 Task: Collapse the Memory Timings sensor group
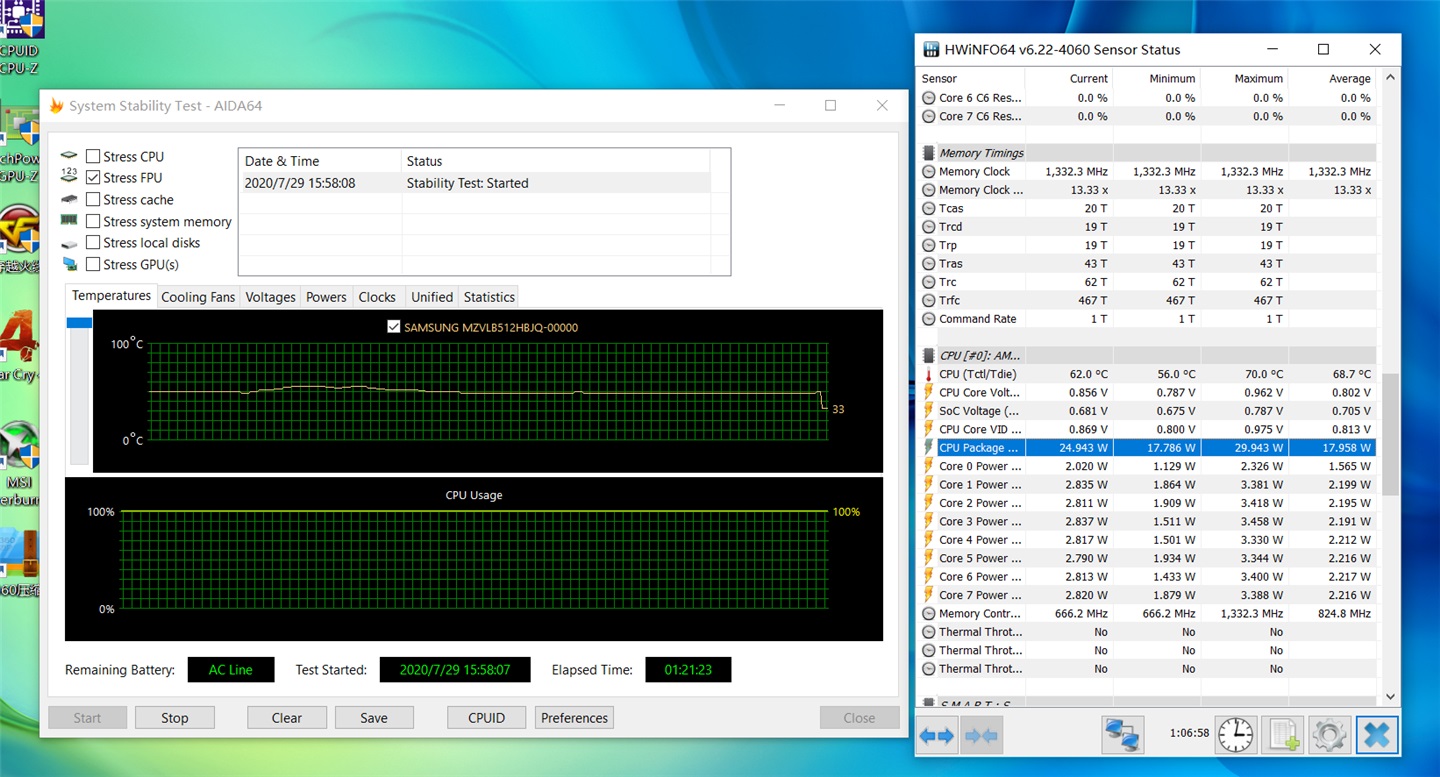click(929, 153)
